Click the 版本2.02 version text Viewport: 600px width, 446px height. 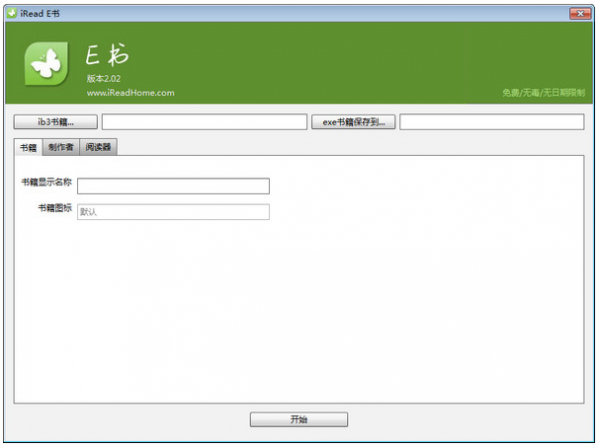(103, 79)
